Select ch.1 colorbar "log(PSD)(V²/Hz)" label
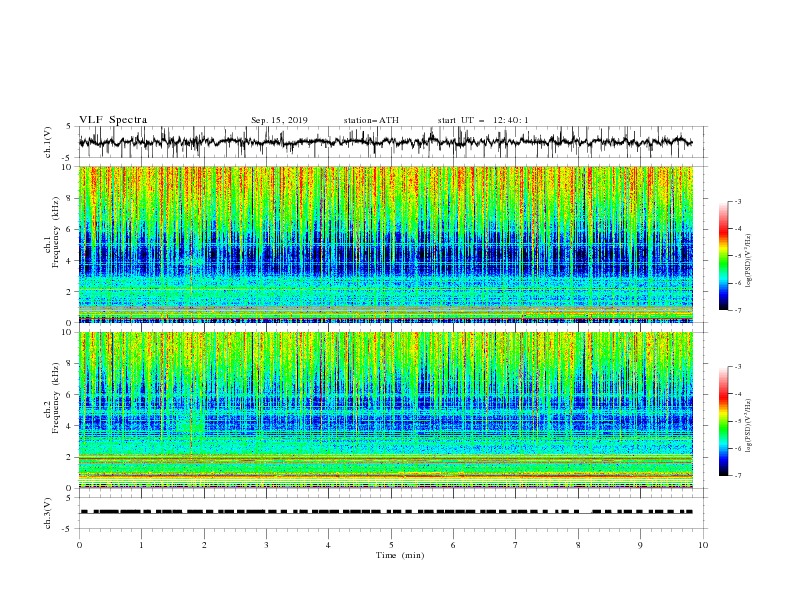 pyautogui.click(x=748, y=261)
